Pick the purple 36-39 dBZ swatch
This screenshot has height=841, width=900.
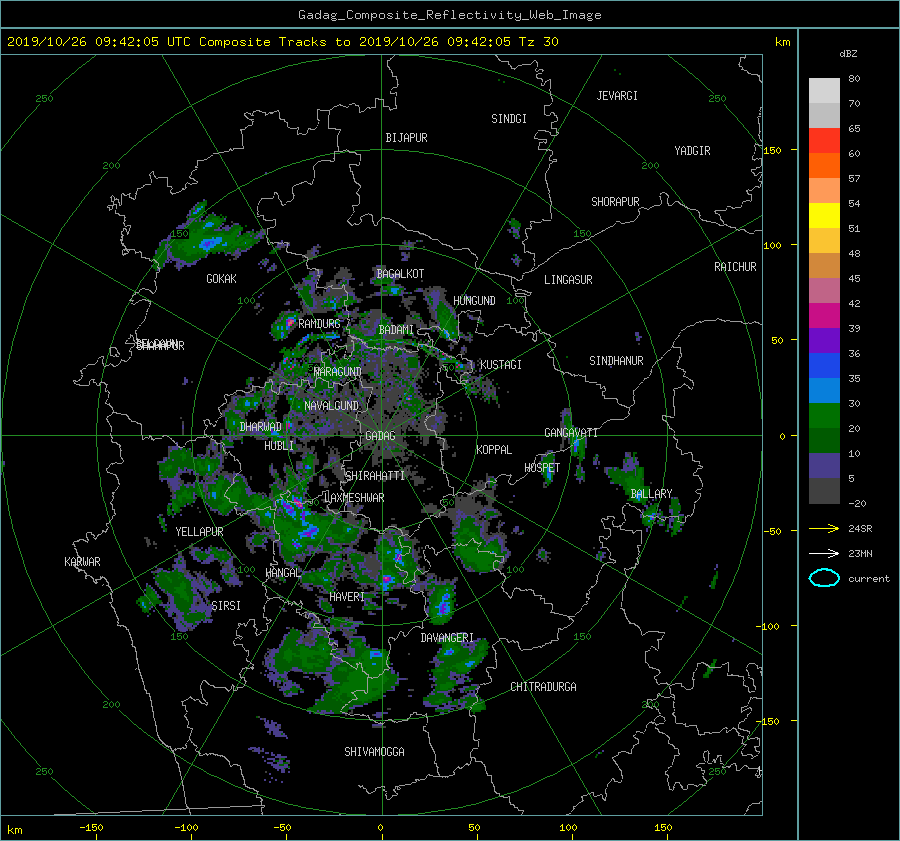[824, 340]
